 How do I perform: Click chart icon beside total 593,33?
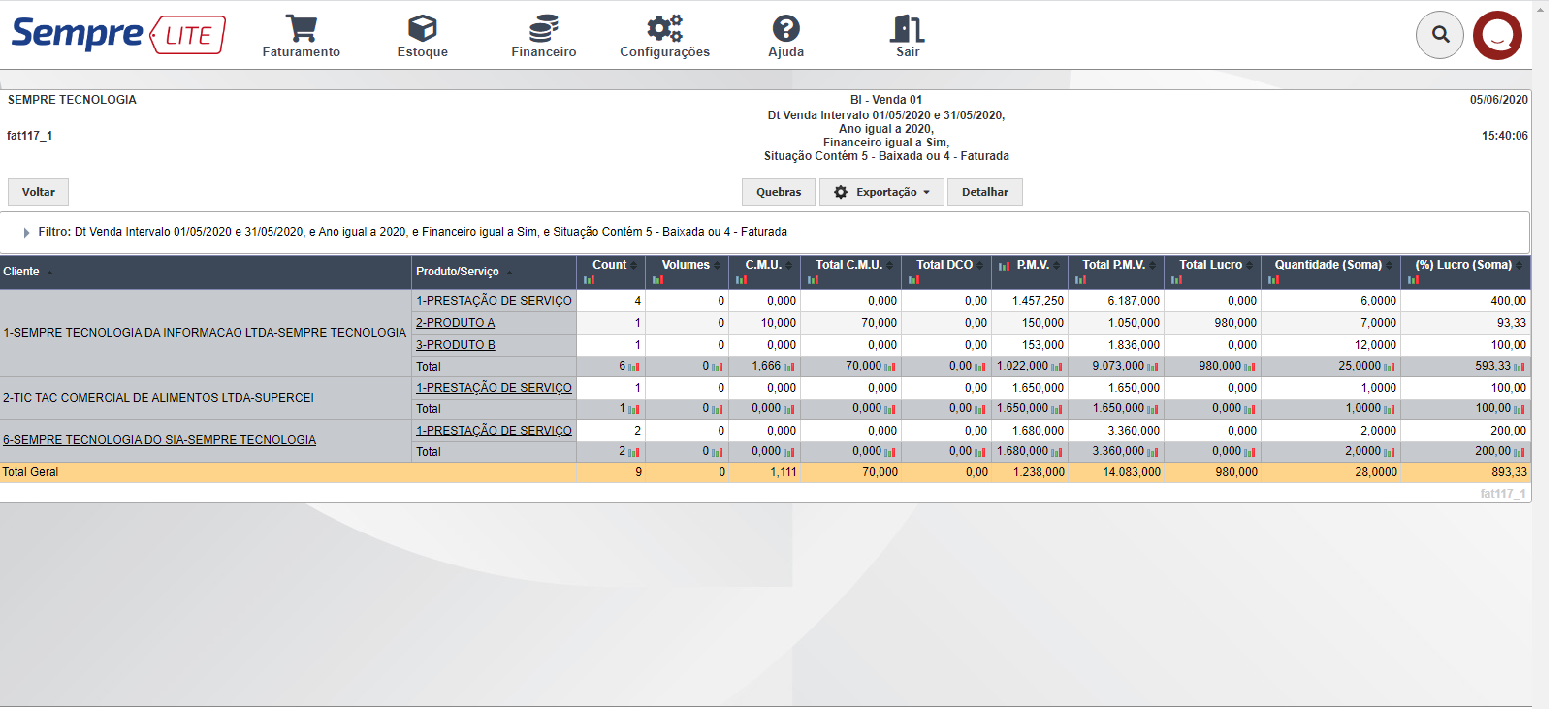click(x=1520, y=367)
